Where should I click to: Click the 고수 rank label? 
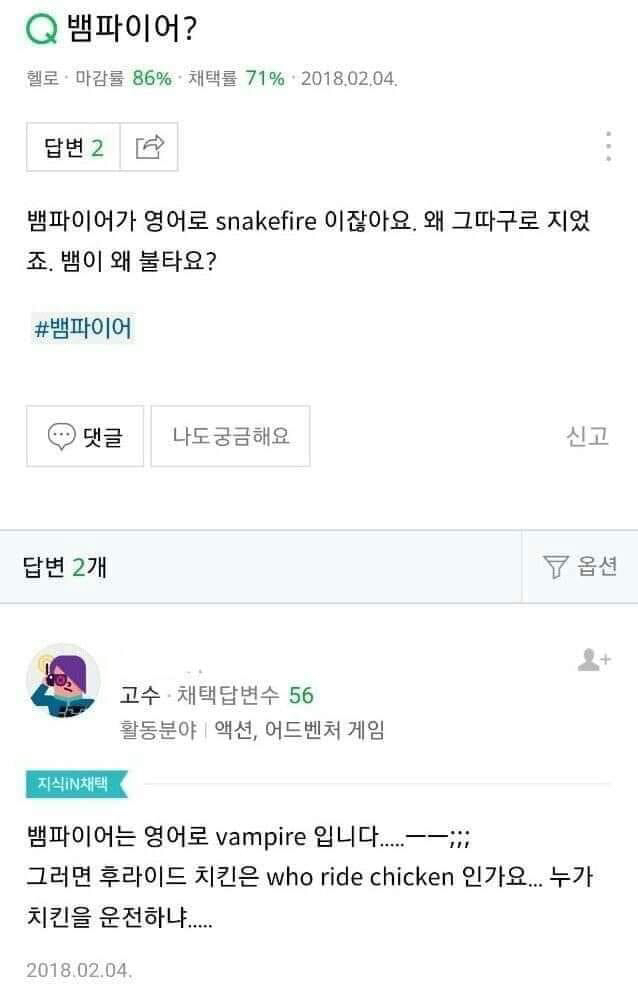pyautogui.click(x=139, y=695)
